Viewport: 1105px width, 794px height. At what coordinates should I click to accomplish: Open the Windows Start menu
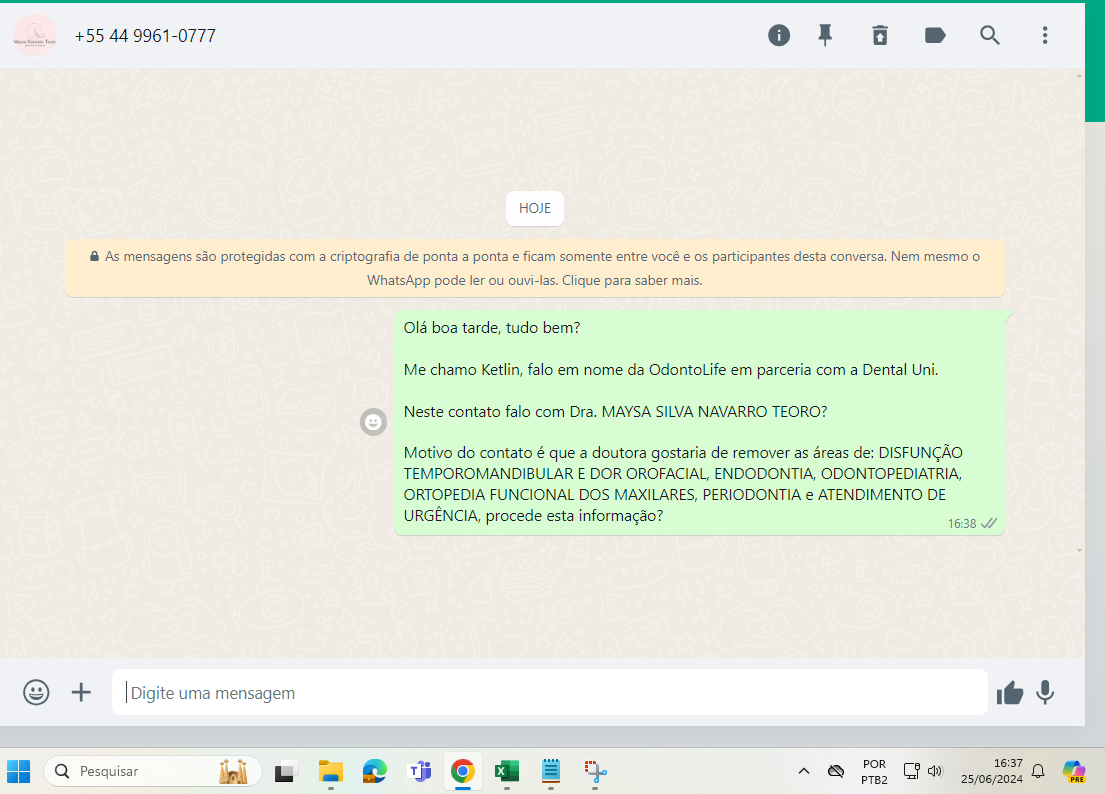click(19, 771)
